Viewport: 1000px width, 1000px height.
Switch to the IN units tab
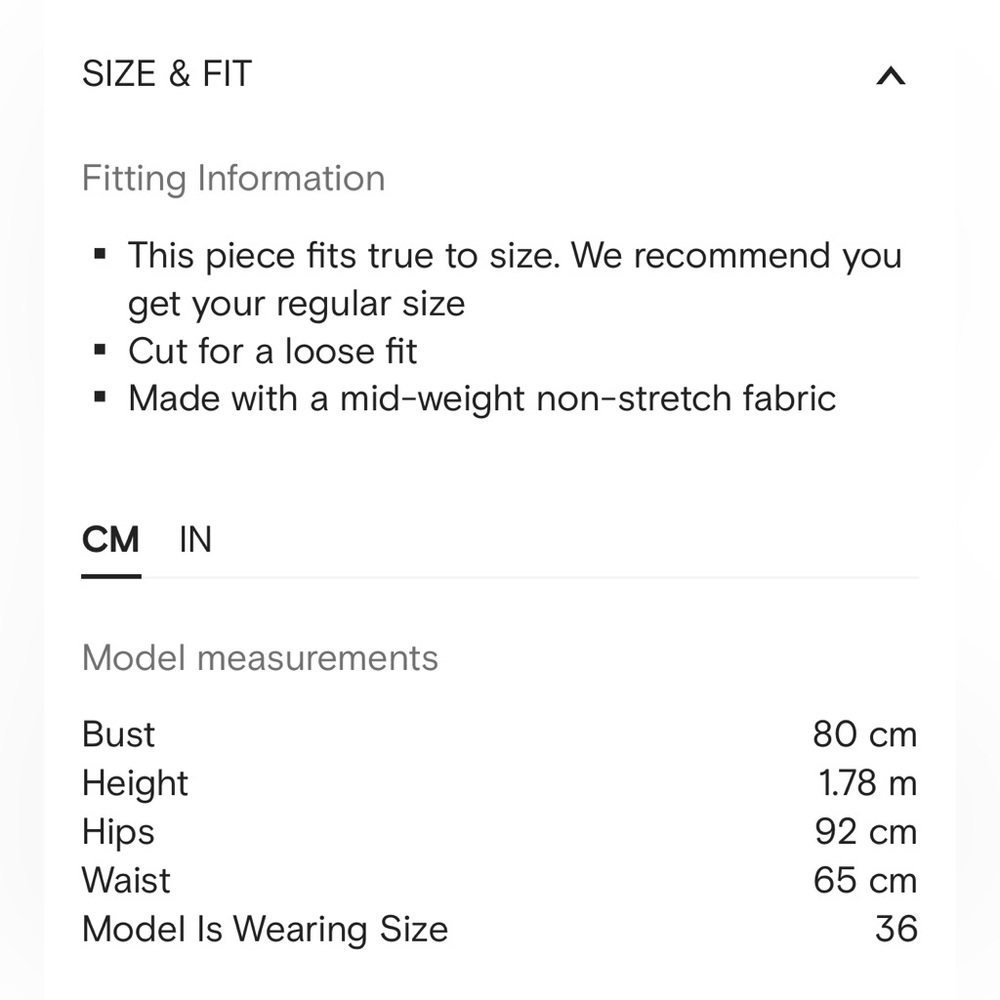tap(195, 540)
